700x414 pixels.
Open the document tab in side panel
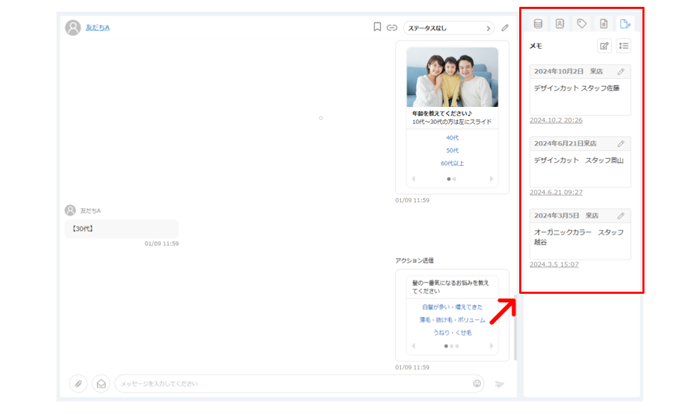[604, 24]
